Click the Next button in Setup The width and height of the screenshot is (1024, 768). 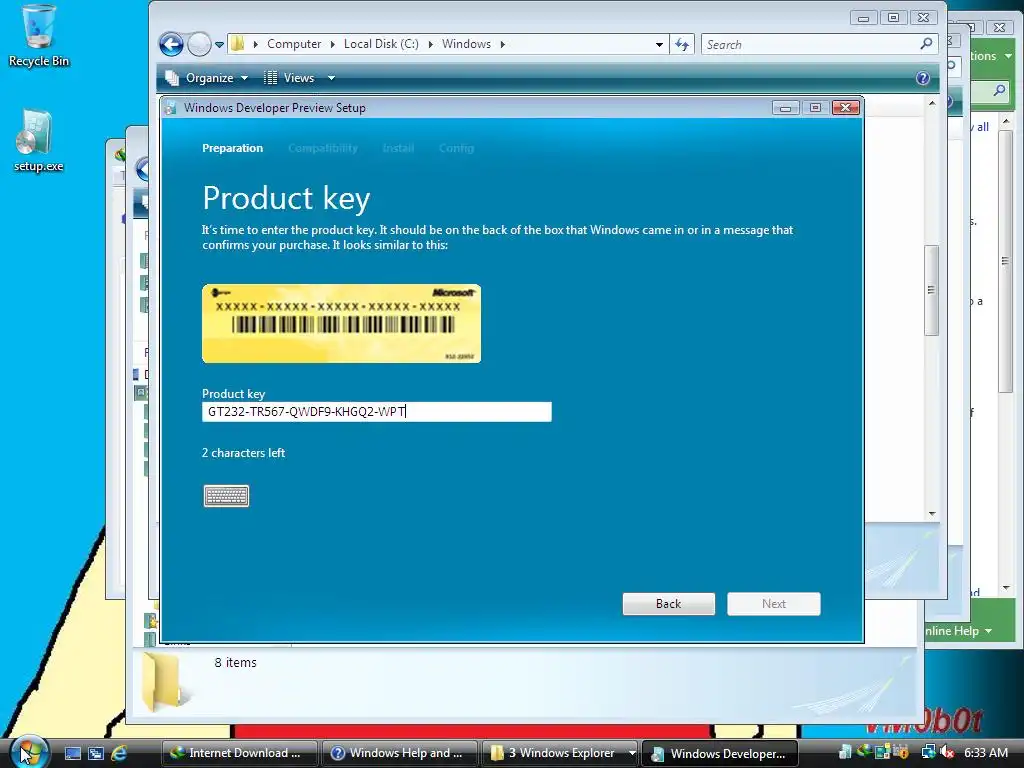[774, 604]
